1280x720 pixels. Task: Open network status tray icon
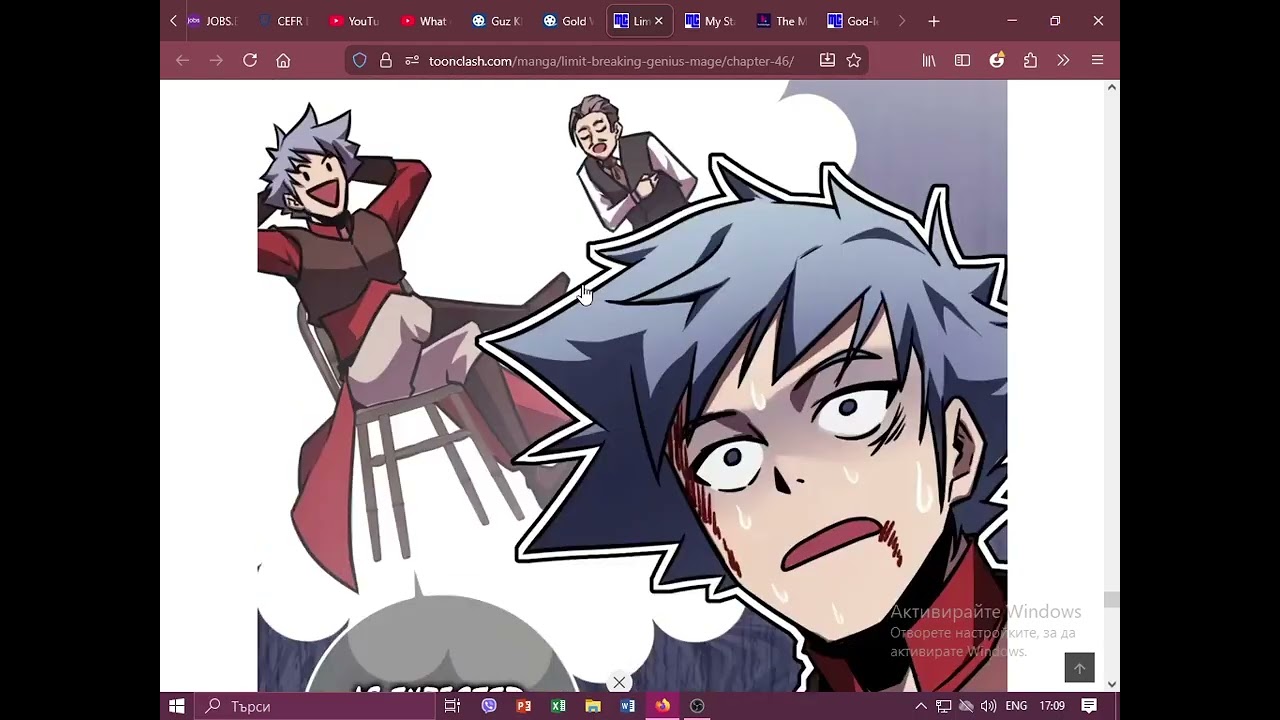(x=943, y=706)
